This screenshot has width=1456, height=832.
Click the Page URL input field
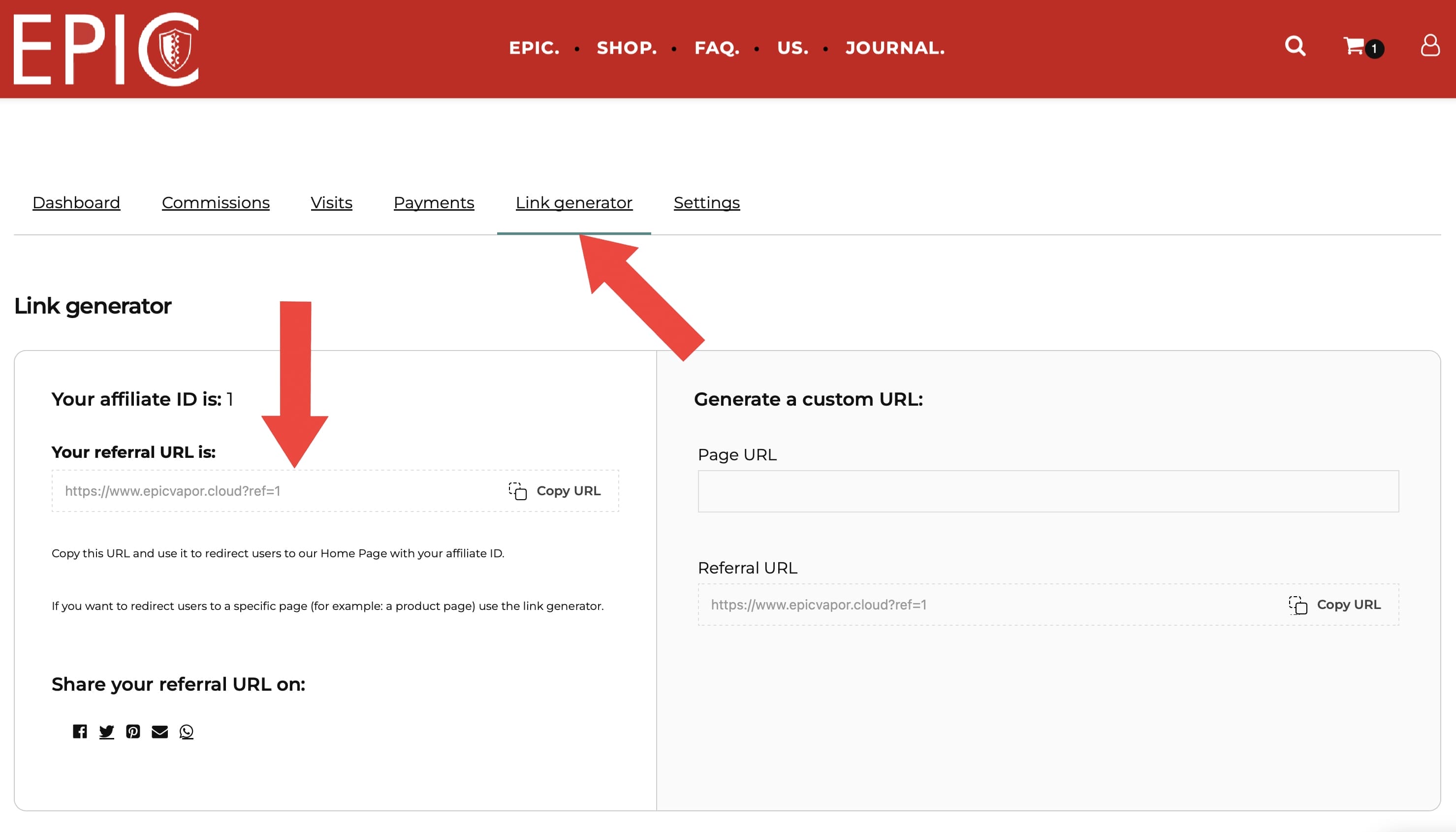click(x=1047, y=491)
